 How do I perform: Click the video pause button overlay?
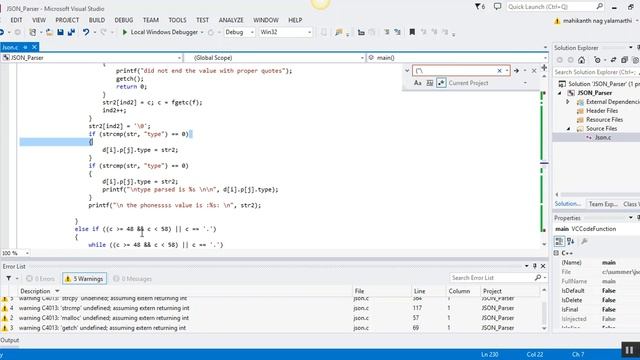[x=629, y=350]
